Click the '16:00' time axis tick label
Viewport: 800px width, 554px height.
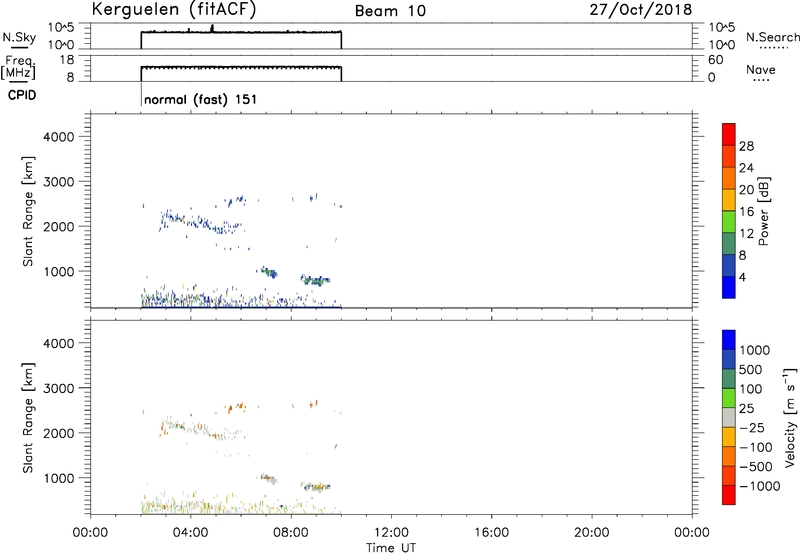[491, 533]
